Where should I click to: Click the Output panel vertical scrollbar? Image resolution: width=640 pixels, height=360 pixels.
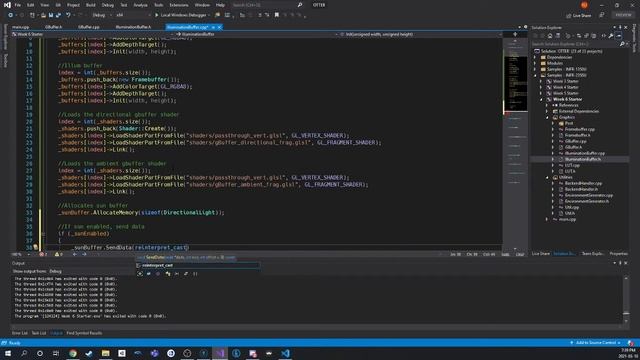(x=626, y=300)
